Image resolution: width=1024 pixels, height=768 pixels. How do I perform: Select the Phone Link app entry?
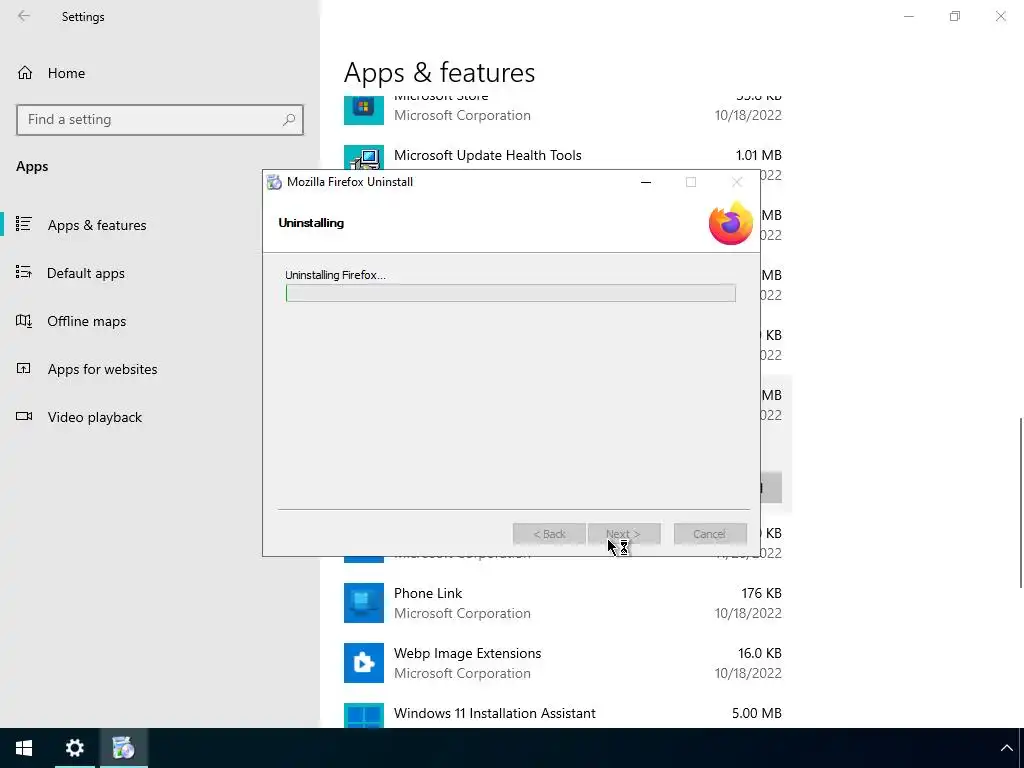pos(563,603)
